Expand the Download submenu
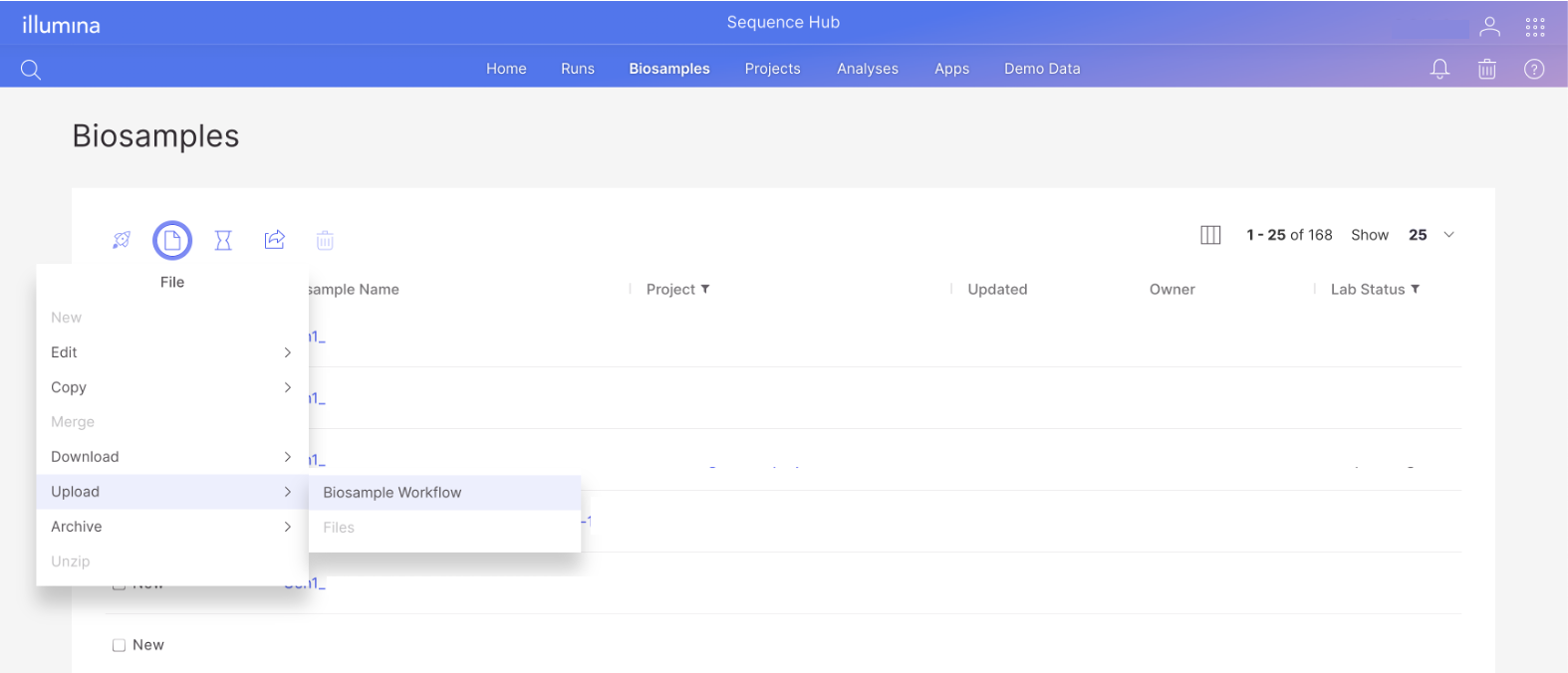The width and height of the screenshot is (1568, 673). [171, 457]
